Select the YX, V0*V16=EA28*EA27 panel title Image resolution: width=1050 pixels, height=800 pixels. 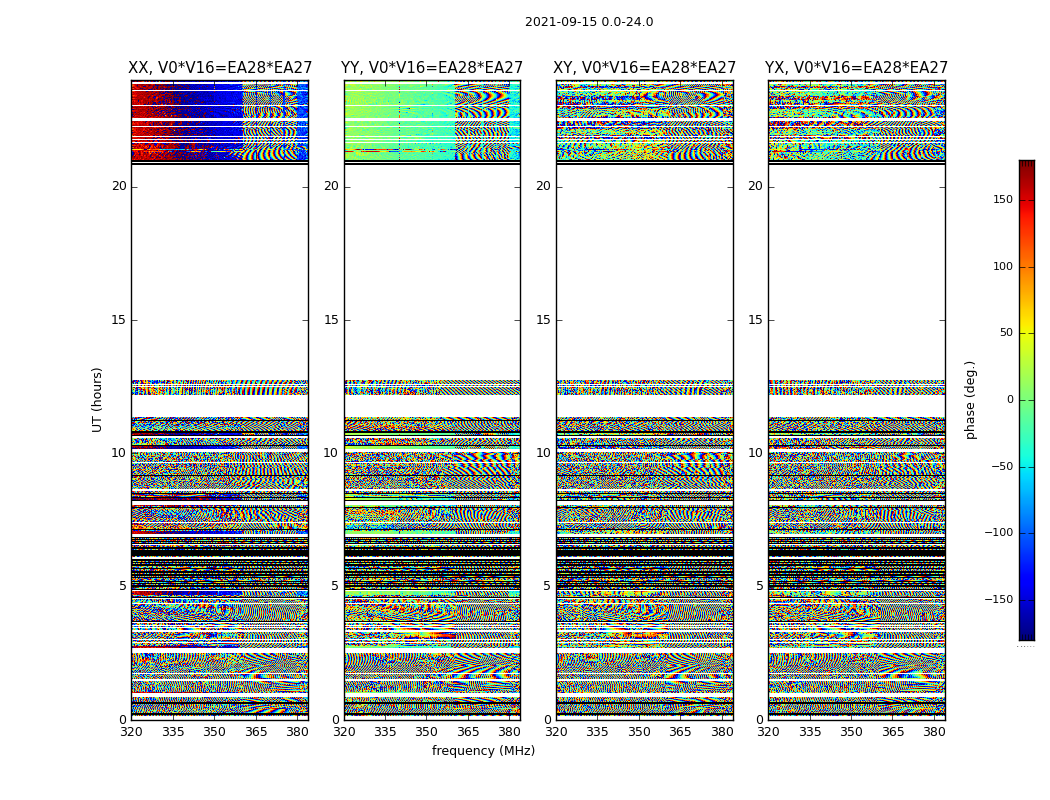coord(856,68)
